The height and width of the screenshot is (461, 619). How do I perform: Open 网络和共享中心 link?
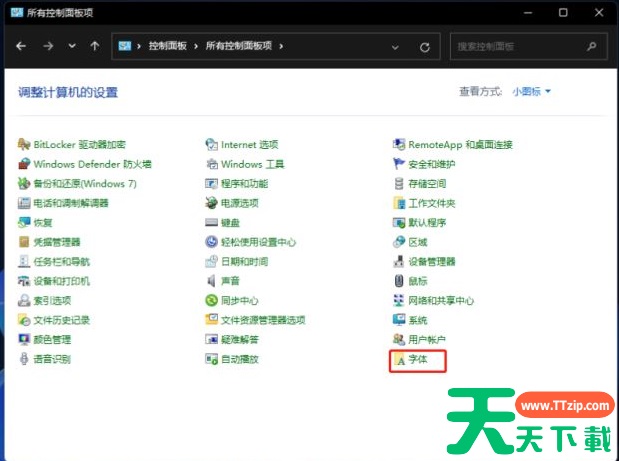[x=441, y=300]
